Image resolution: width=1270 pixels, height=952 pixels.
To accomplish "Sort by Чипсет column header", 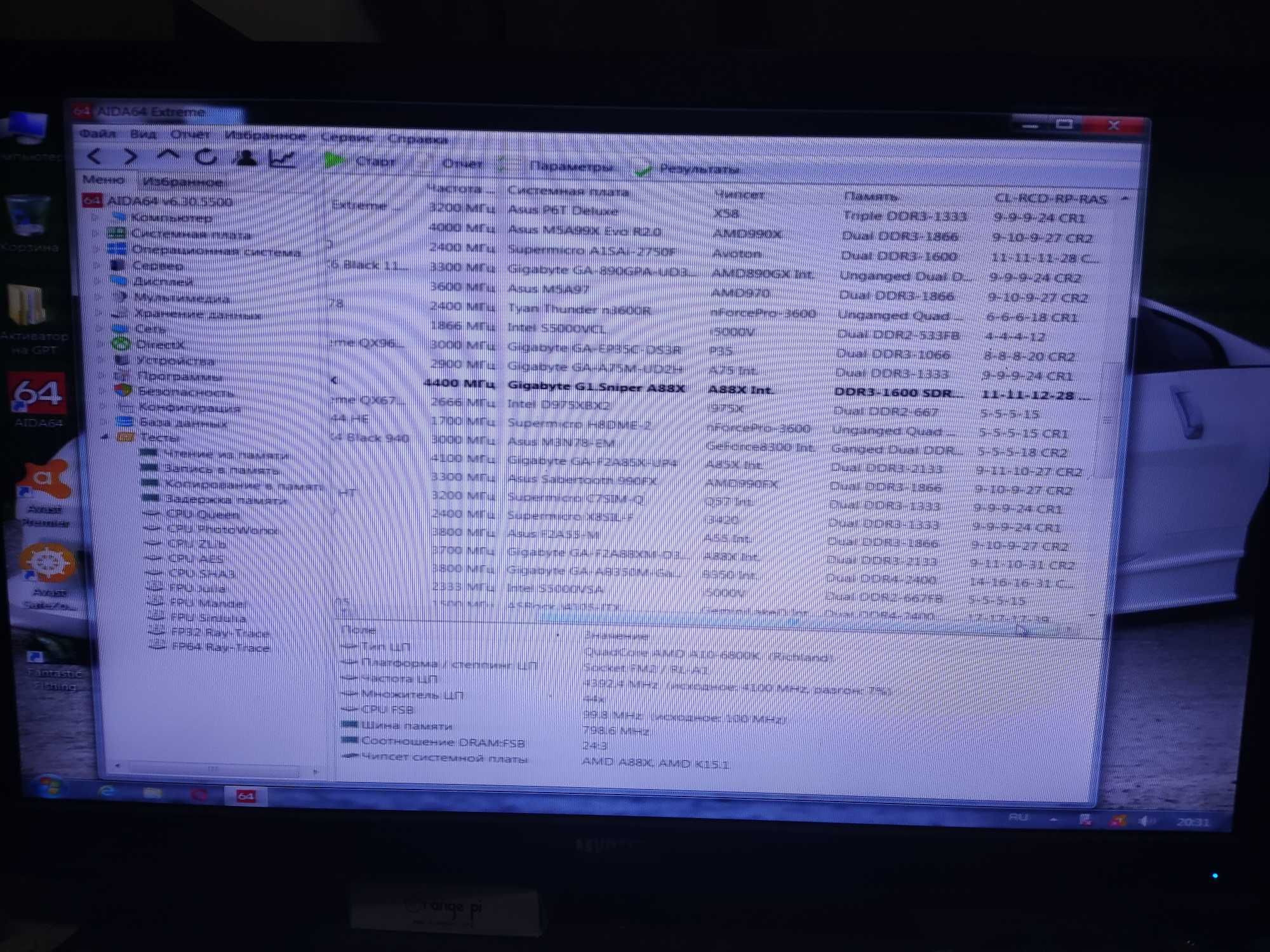I will click(x=740, y=194).
